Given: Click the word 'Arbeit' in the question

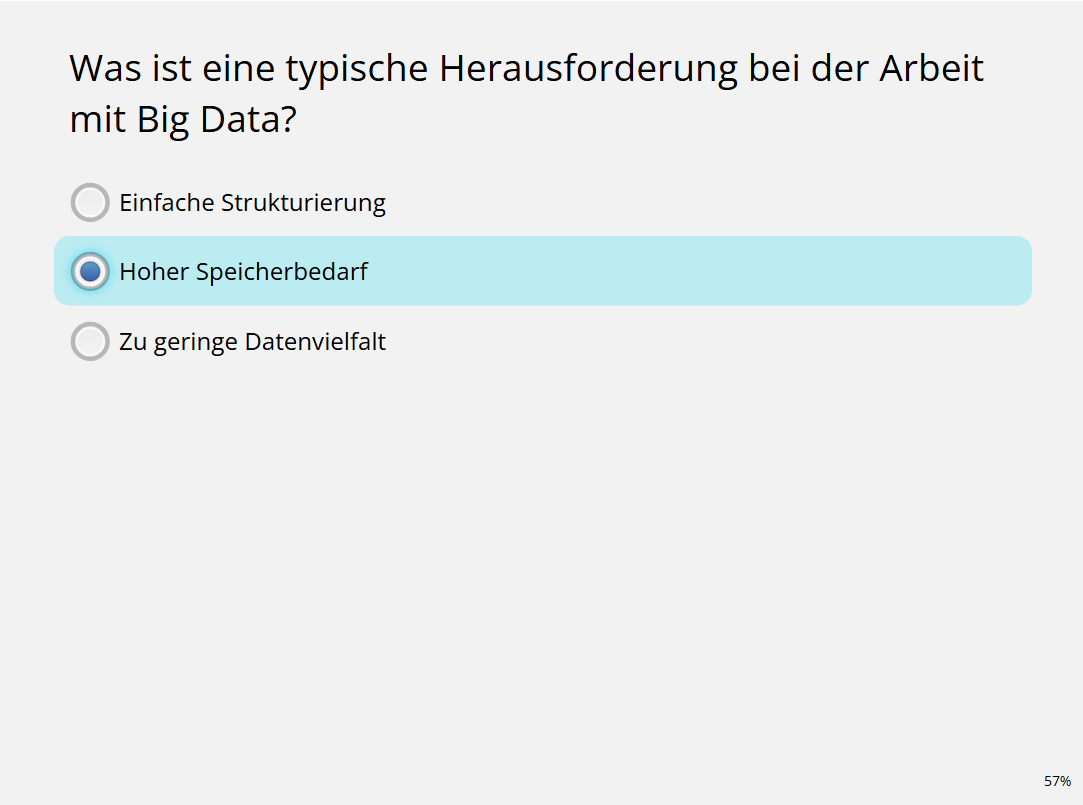Looking at the screenshot, I should pos(932,68).
